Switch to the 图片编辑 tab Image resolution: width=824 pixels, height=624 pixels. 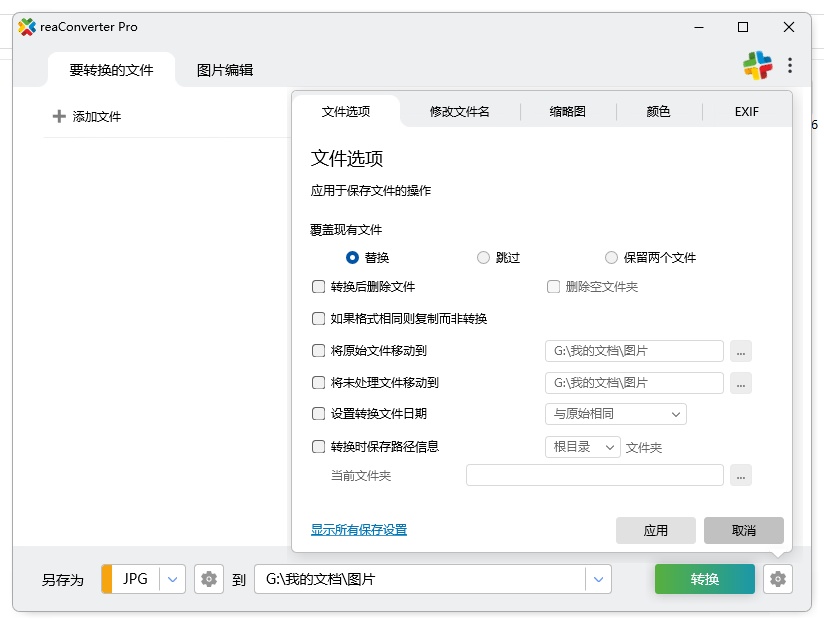[x=225, y=71]
